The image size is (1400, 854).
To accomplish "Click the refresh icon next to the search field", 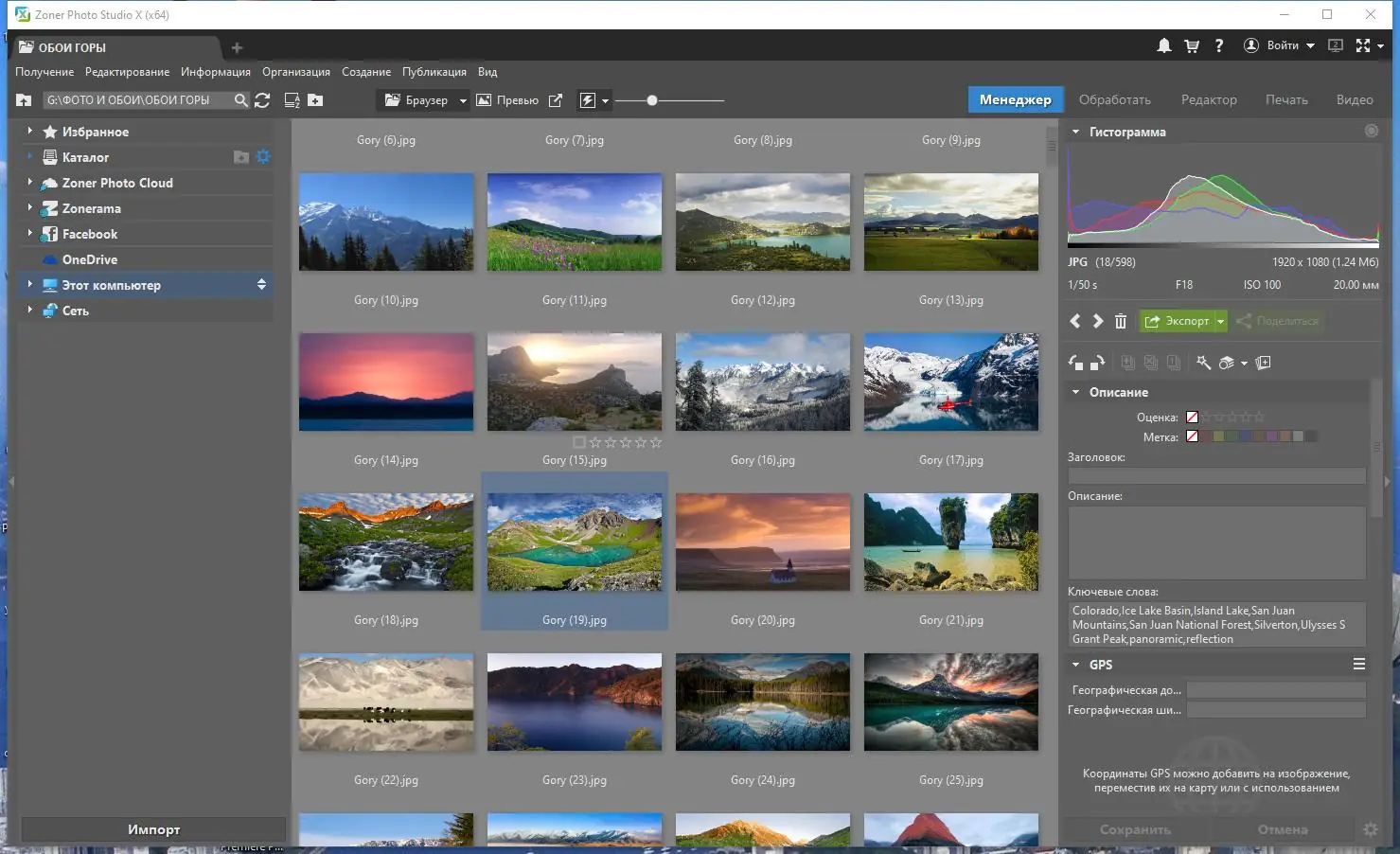I will 262,99.
